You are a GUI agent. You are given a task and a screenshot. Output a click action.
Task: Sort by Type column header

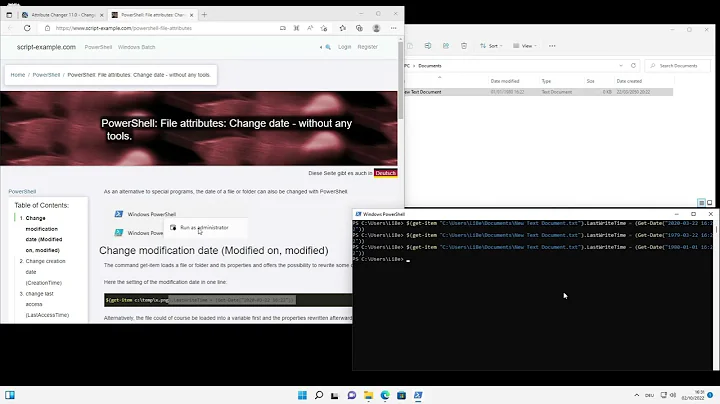coord(546,81)
